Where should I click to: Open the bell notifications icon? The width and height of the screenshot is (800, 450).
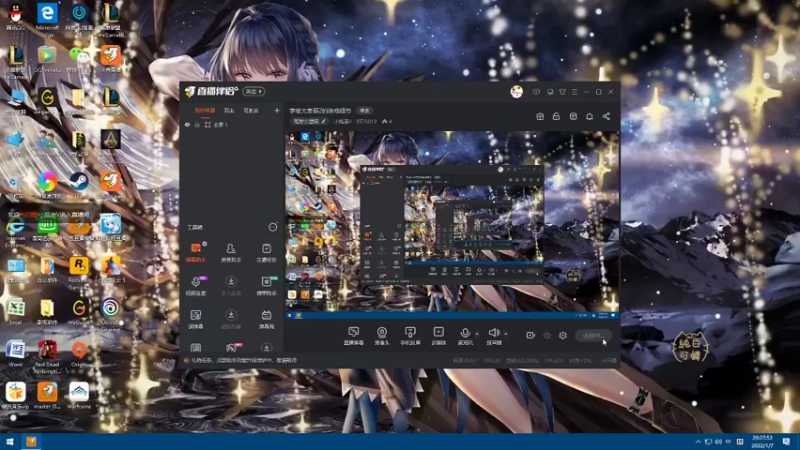click(x=589, y=116)
